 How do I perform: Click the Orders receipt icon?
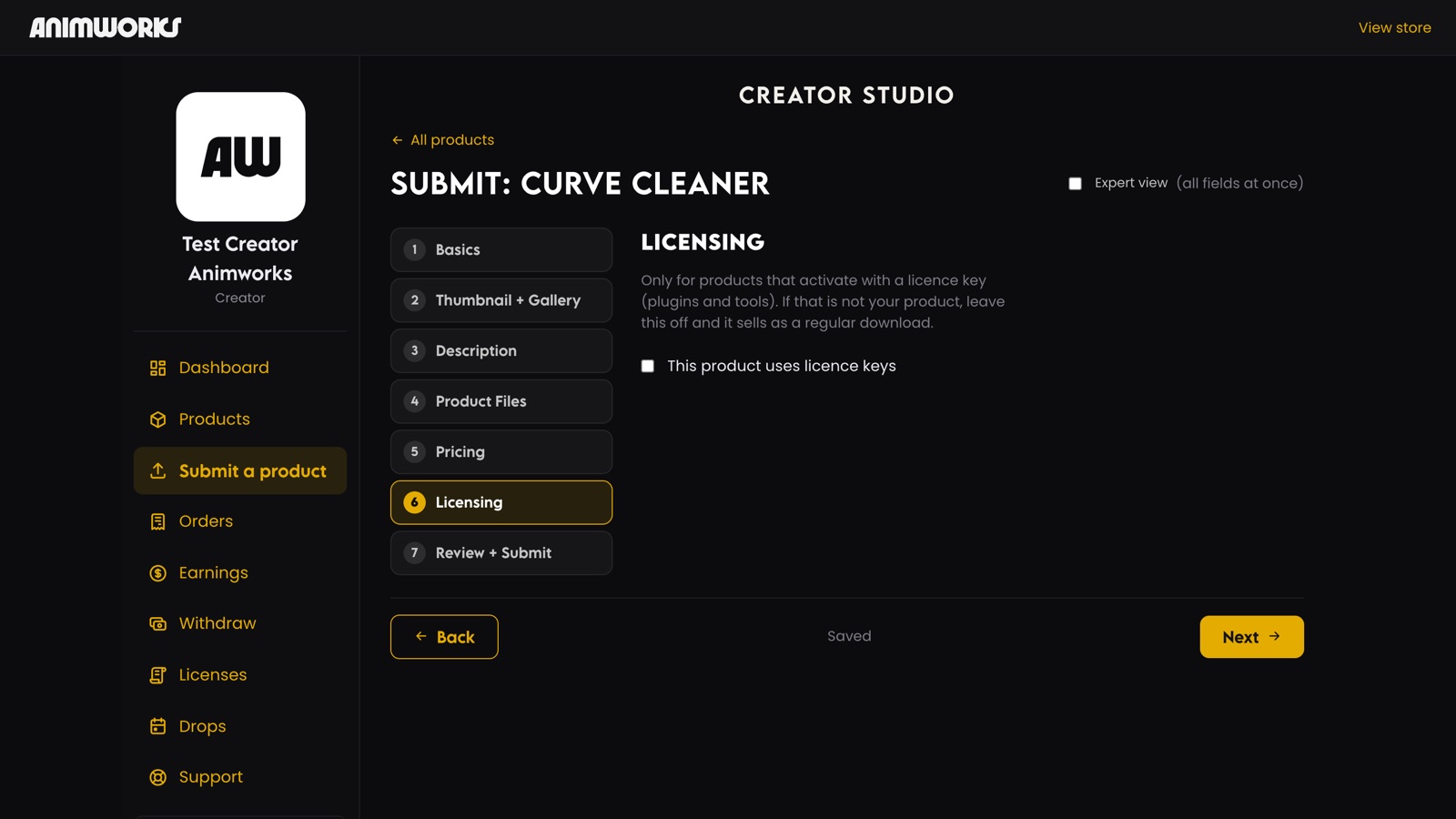click(157, 521)
